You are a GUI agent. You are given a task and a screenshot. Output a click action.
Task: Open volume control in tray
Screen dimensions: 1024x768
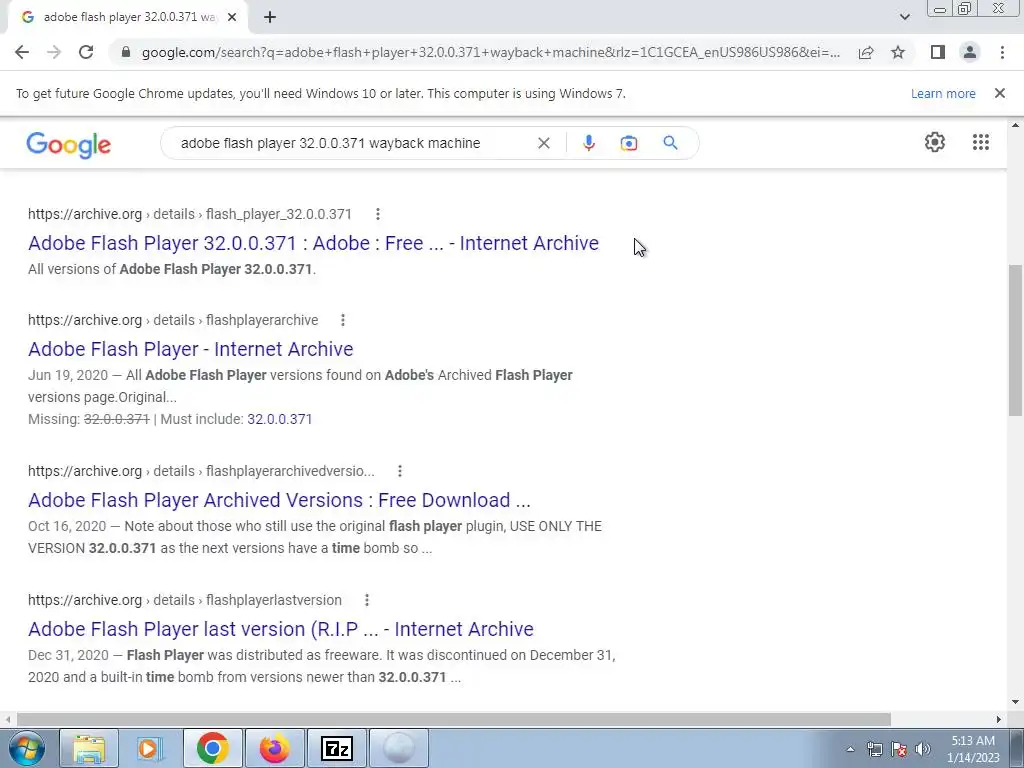(x=923, y=749)
